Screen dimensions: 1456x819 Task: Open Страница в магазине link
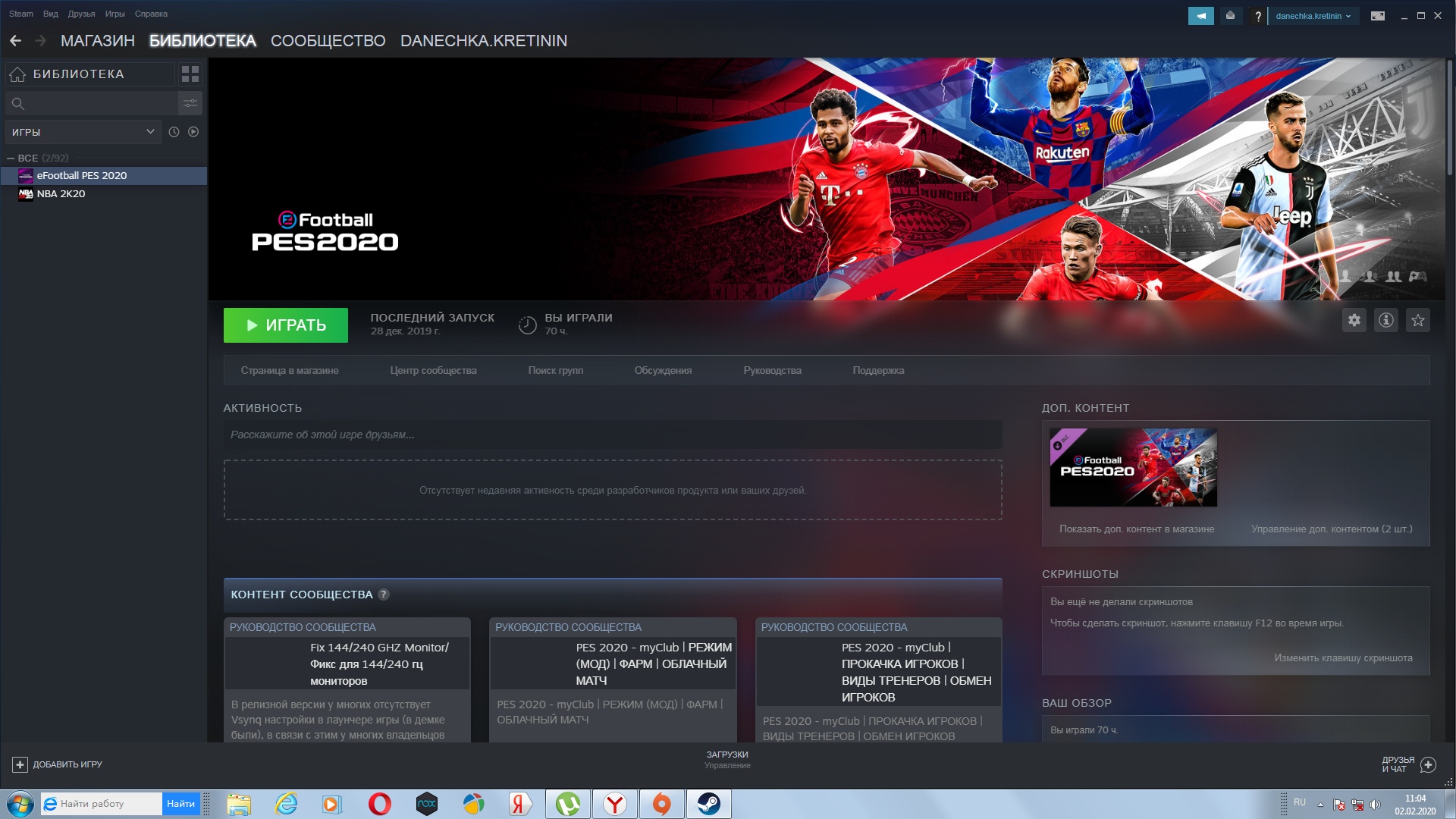tap(290, 371)
